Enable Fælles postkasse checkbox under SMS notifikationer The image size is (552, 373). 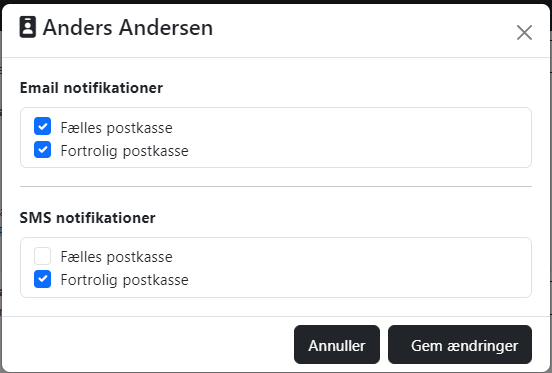[43, 256]
